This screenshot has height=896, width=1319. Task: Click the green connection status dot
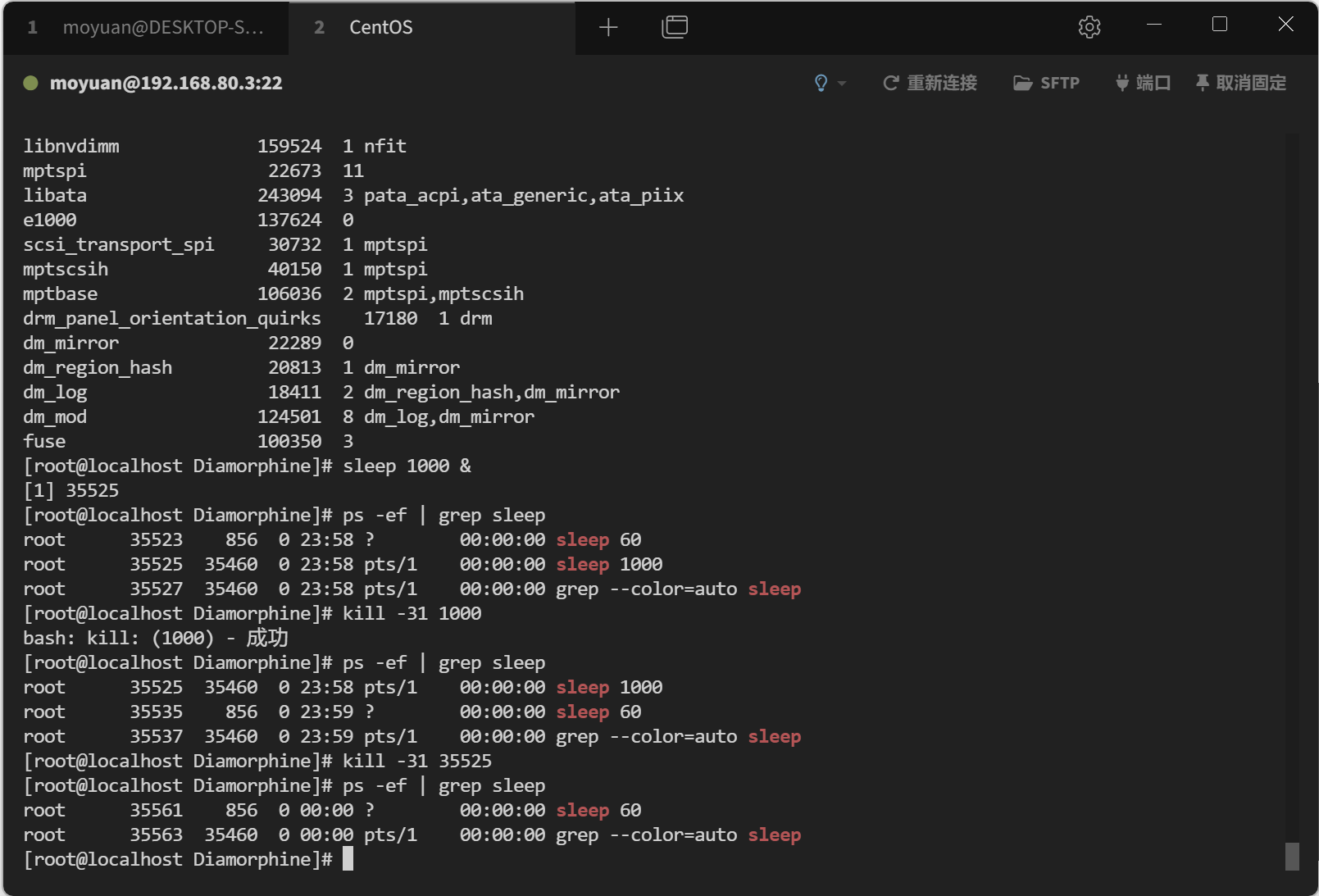tap(31, 83)
